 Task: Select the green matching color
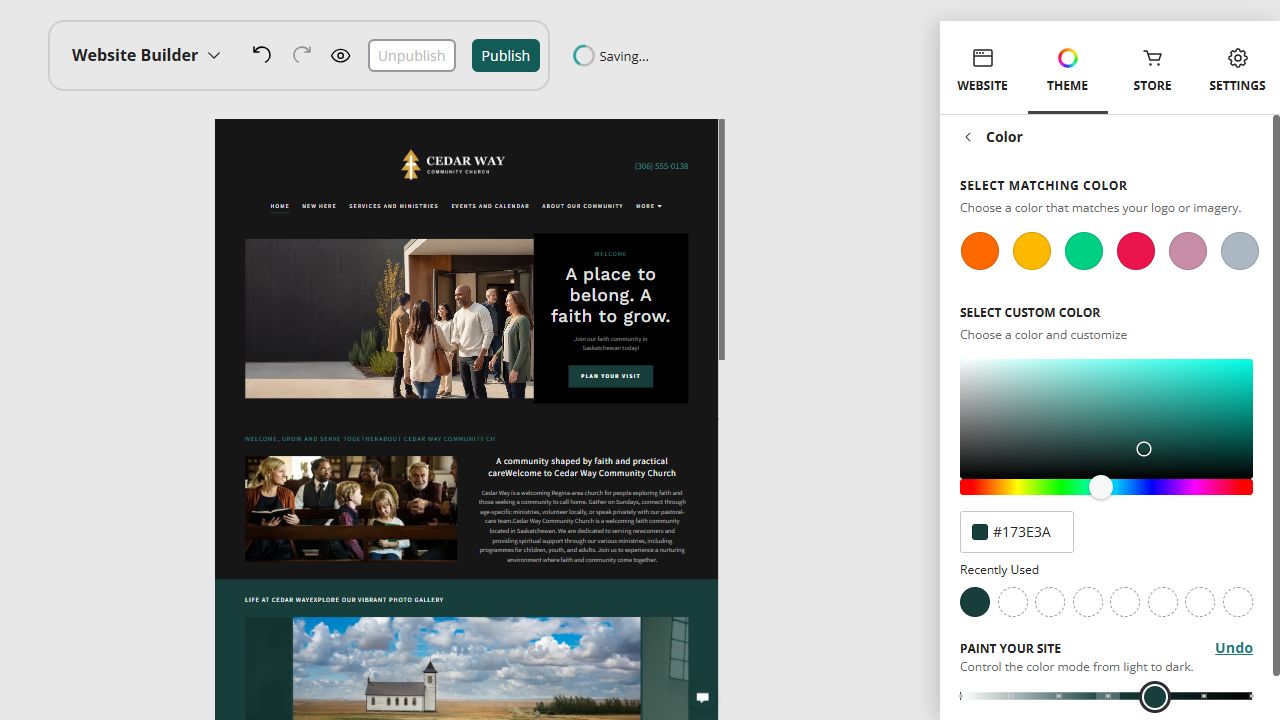(x=1084, y=251)
